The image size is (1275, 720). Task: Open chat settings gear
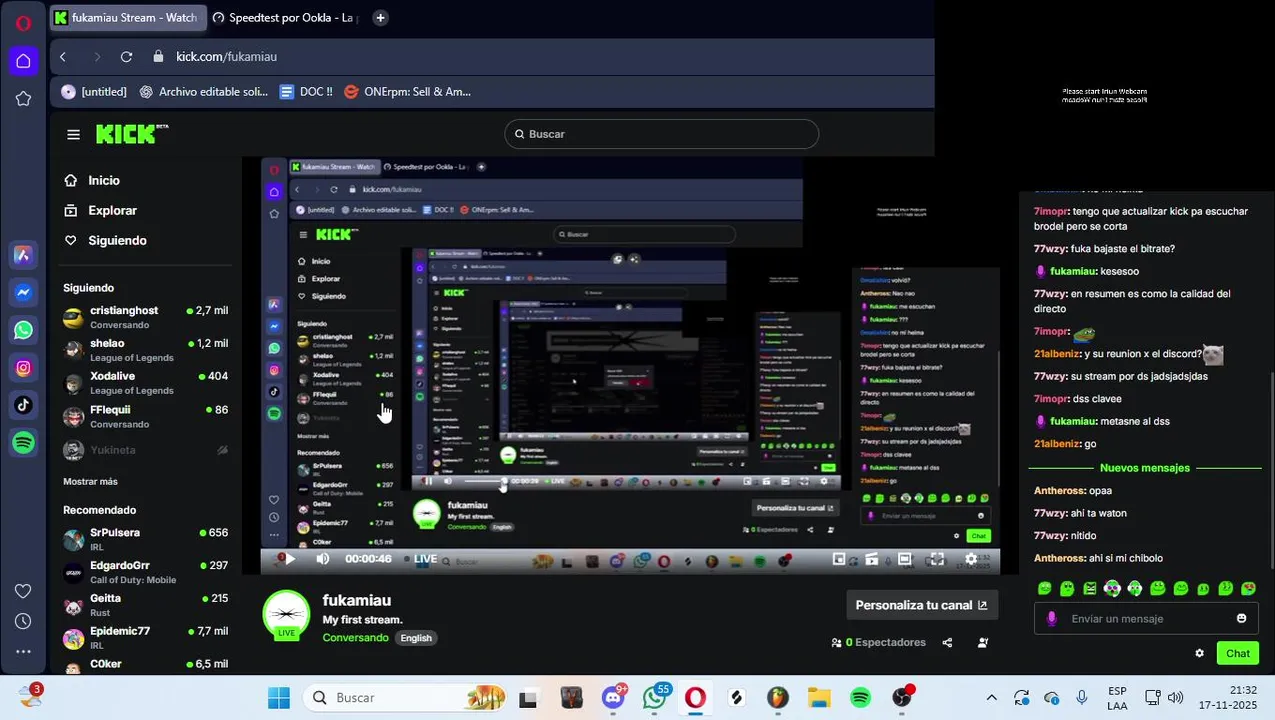[1199, 653]
